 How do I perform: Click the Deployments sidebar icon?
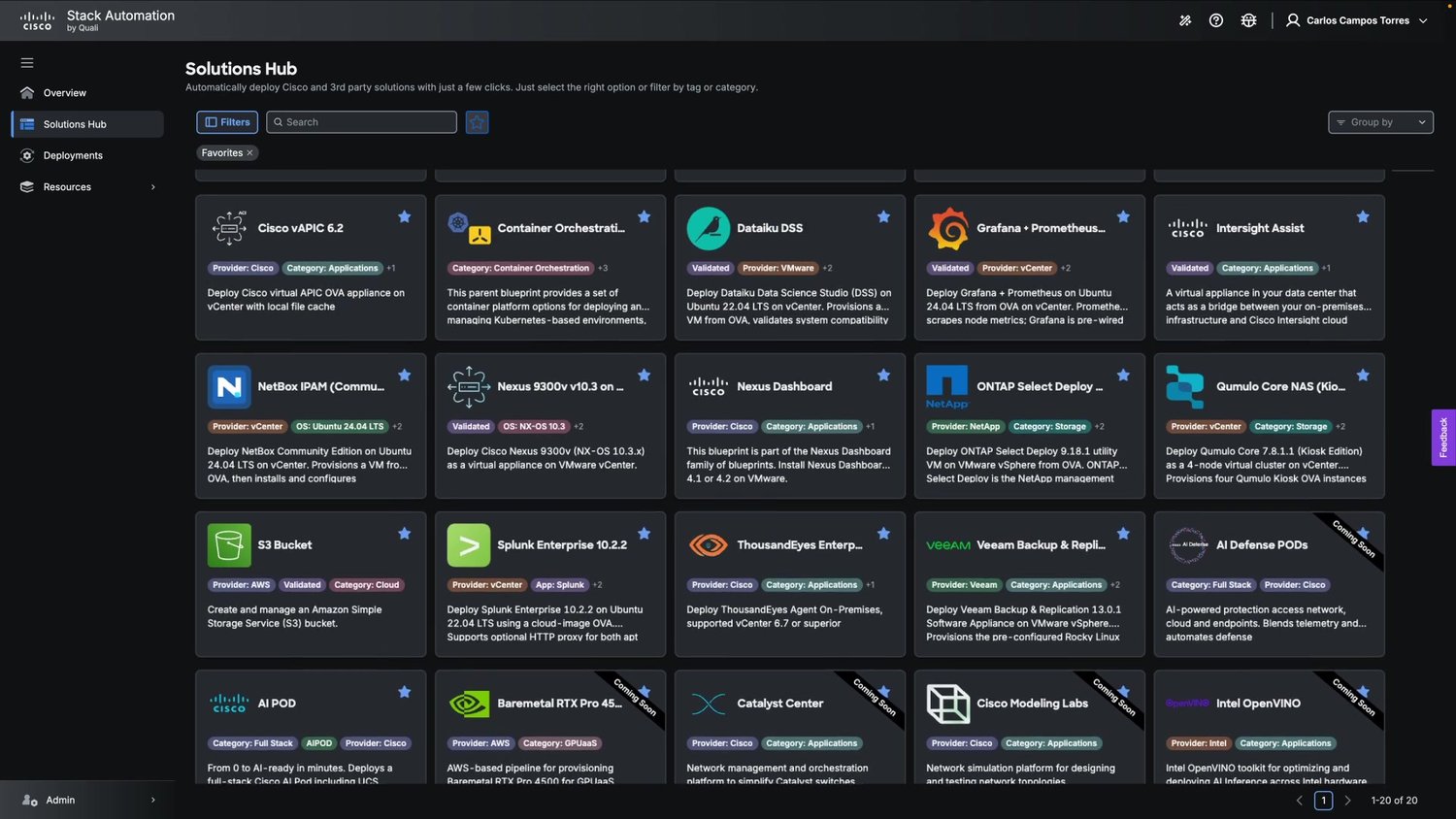[27, 155]
